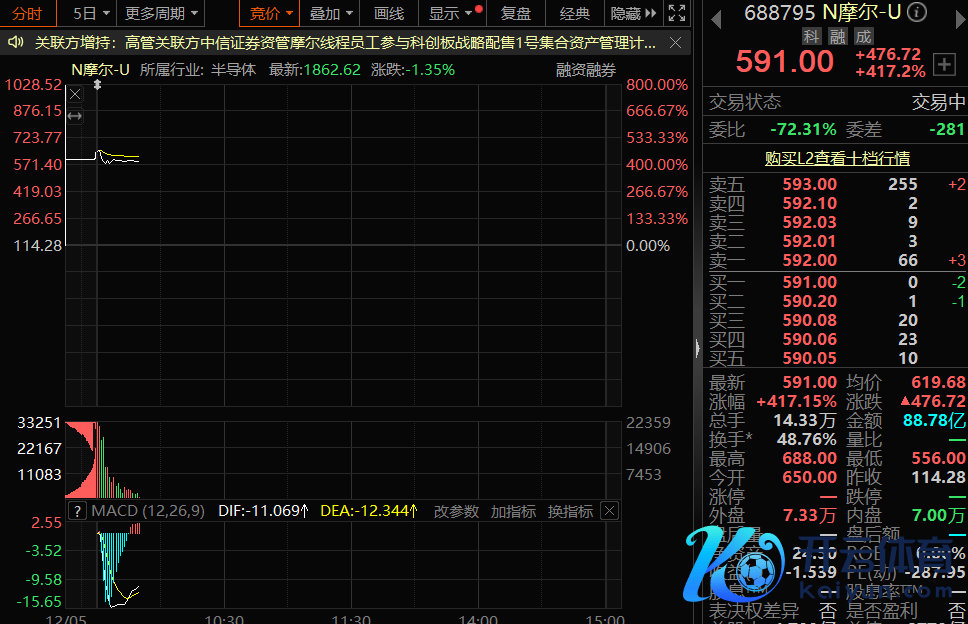The height and width of the screenshot is (624, 968).
Task: Close the MACD indicator panel
Action: 608,511
